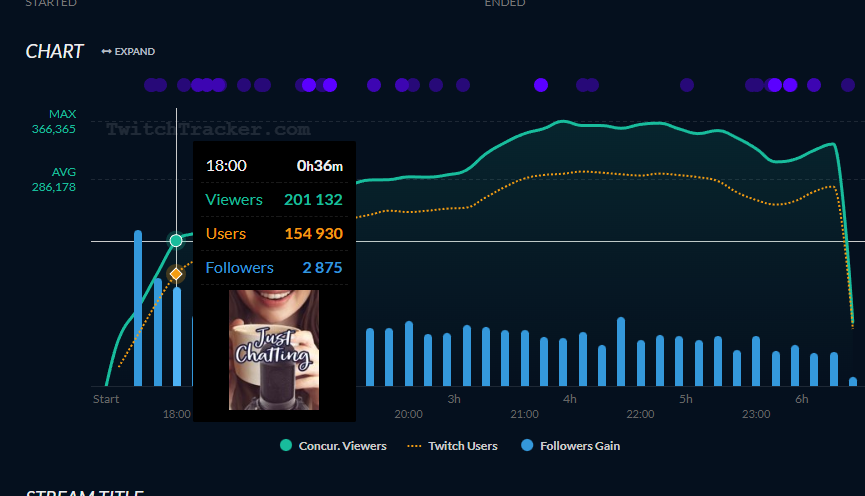The image size is (865, 496).
Task: Click the tall blue followers bar between 21:00 and 22:00
Action: click(621, 351)
